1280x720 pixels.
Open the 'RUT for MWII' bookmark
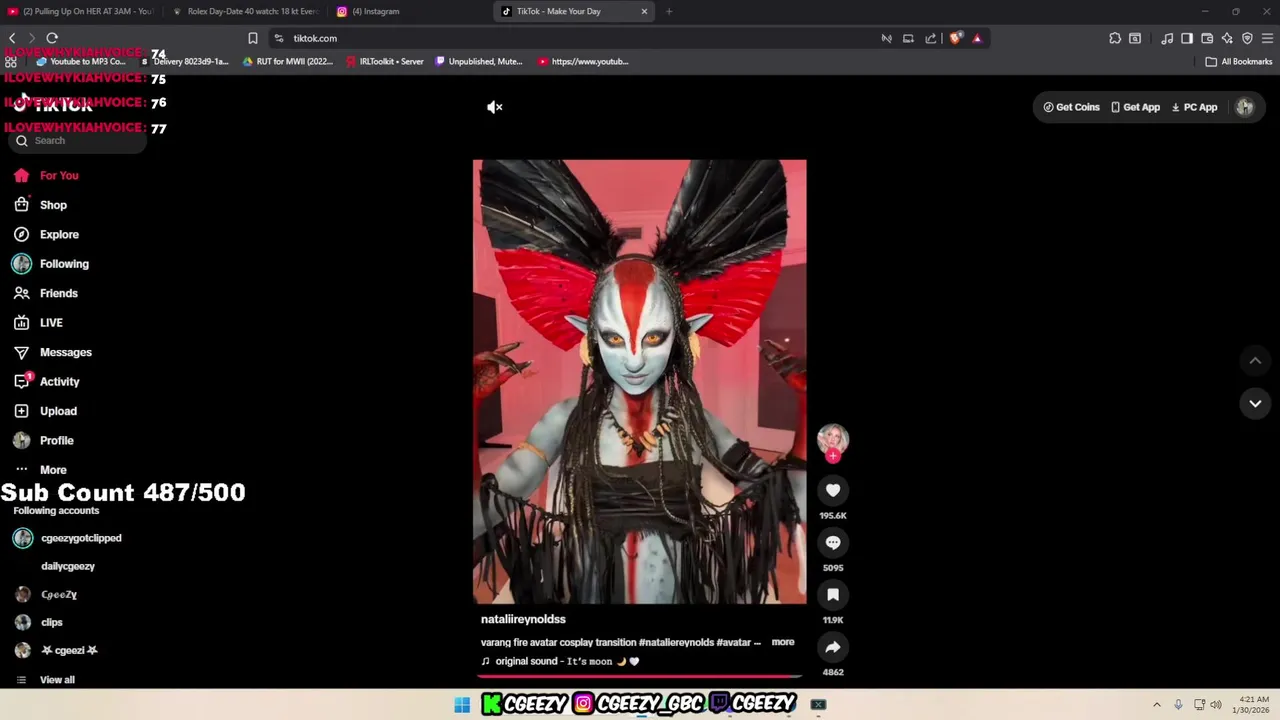tap(288, 61)
